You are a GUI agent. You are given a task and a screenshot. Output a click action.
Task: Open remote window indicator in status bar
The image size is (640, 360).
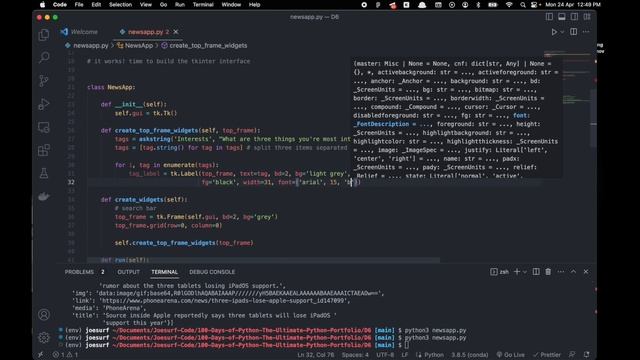[40, 355]
